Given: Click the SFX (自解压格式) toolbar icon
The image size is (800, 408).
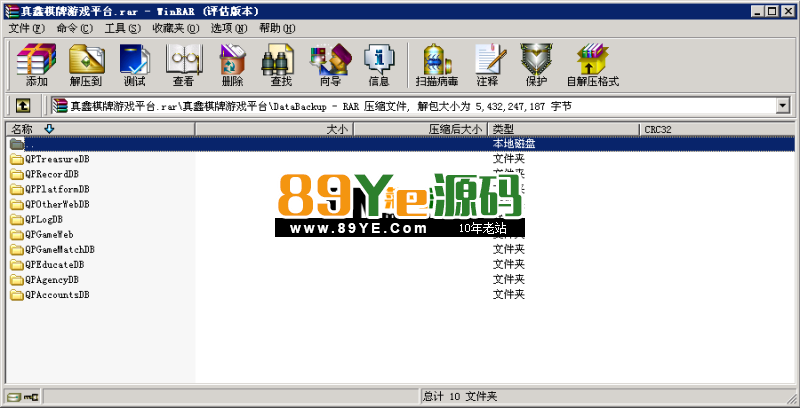Looking at the screenshot, I should (593, 65).
